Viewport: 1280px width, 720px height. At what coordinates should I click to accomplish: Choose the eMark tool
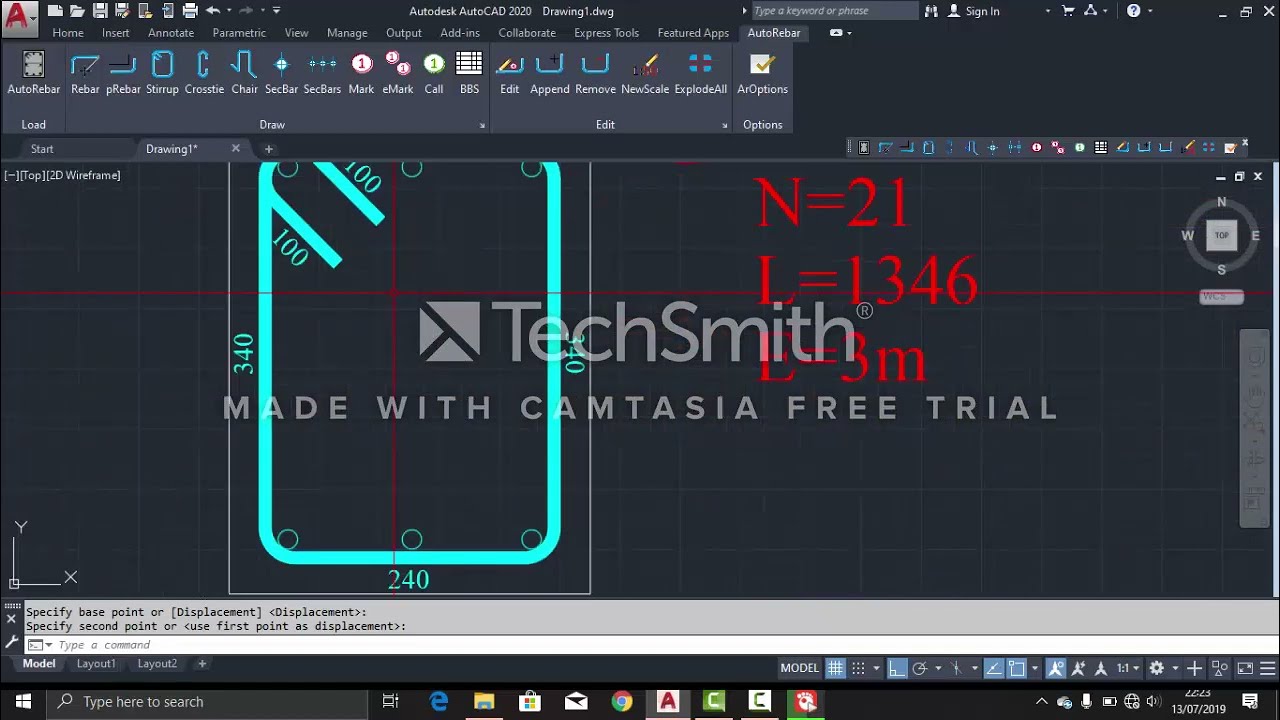(397, 74)
